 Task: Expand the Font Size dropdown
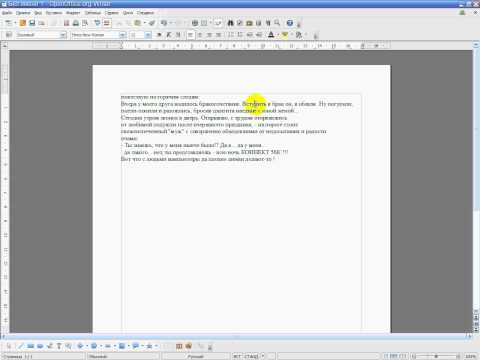(148, 35)
